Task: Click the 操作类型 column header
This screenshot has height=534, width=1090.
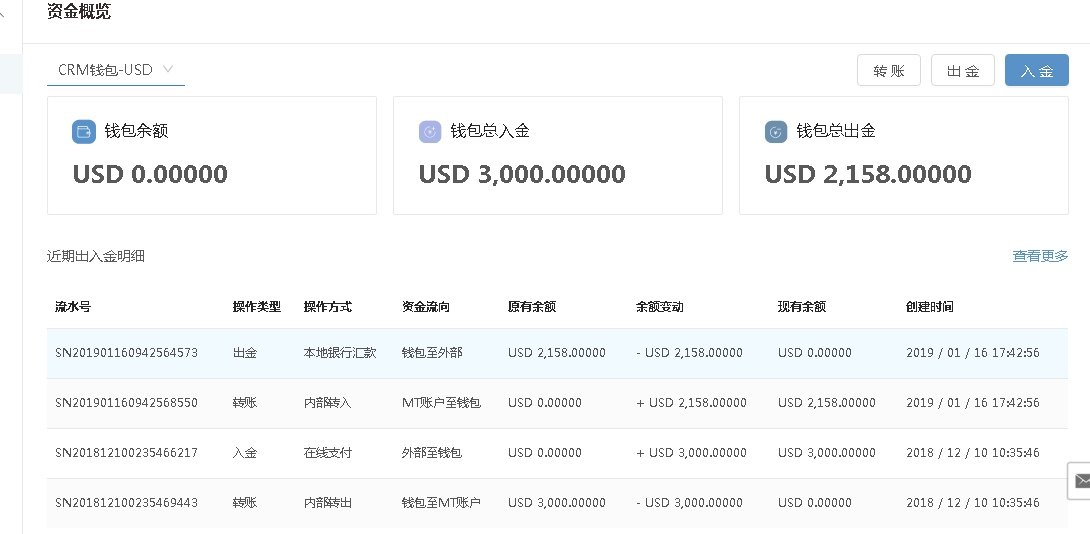Action: tap(256, 307)
